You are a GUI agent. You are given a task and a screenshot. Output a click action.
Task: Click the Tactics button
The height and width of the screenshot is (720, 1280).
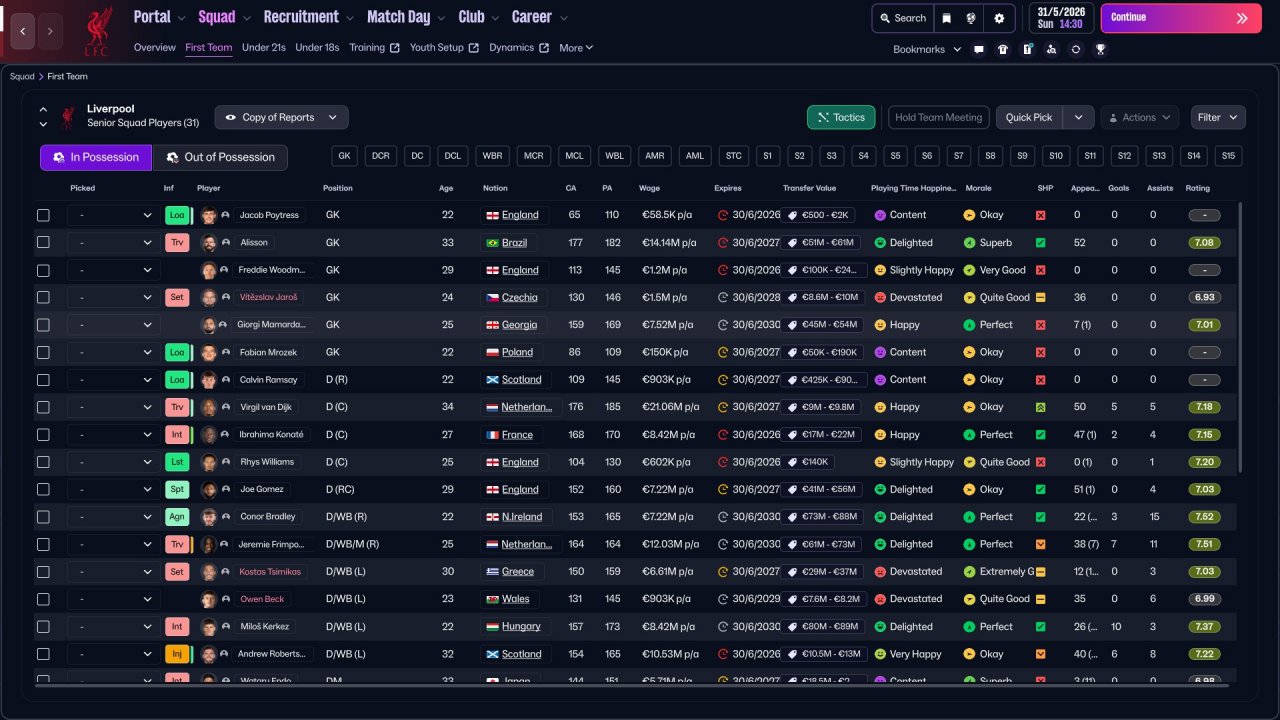click(x=840, y=117)
